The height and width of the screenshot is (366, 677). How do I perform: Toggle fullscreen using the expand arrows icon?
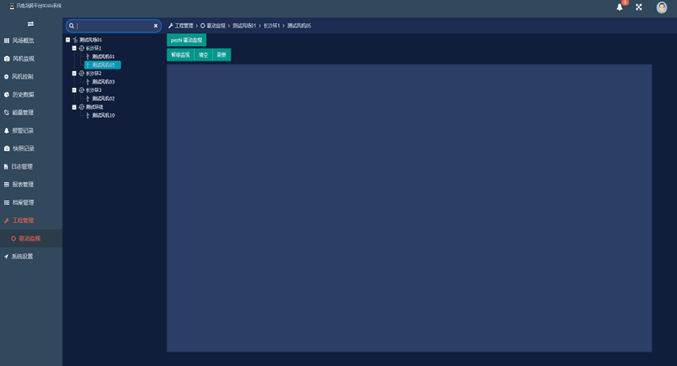click(x=639, y=7)
